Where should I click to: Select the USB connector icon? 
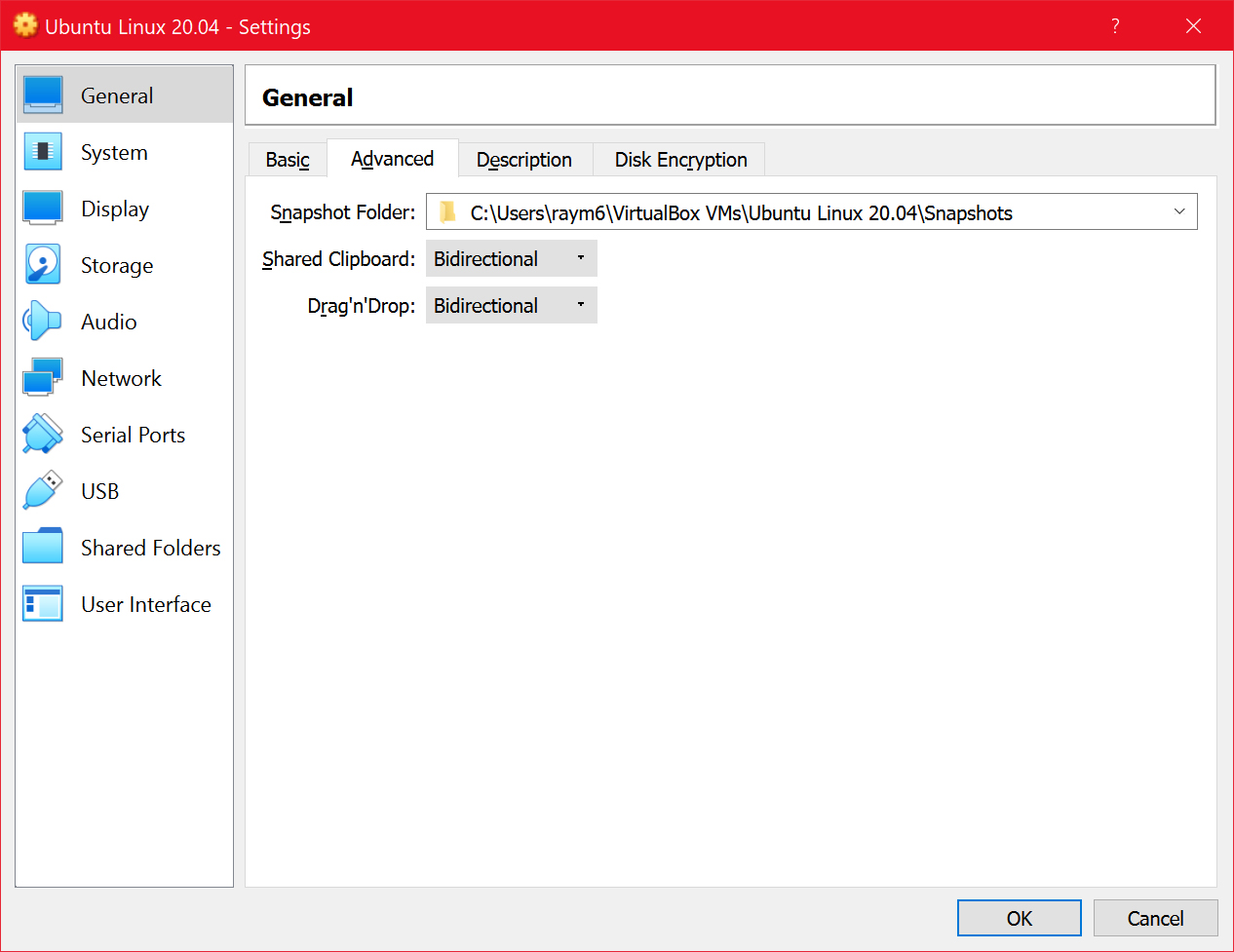[x=43, y=491]
